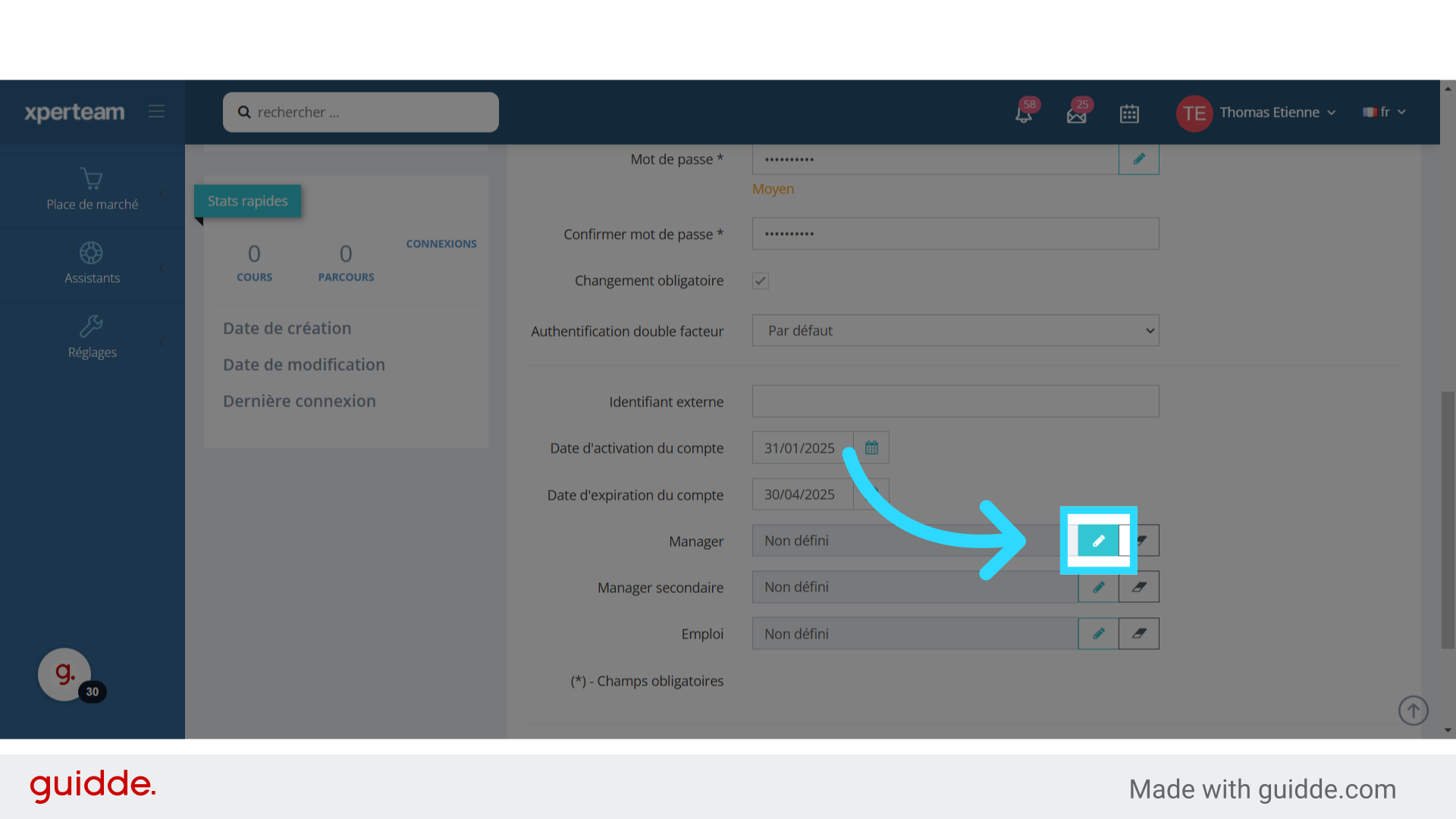Uncheck Changement obligatoire checkbox
The image size is (1456, 819).
tap(761, 281)
